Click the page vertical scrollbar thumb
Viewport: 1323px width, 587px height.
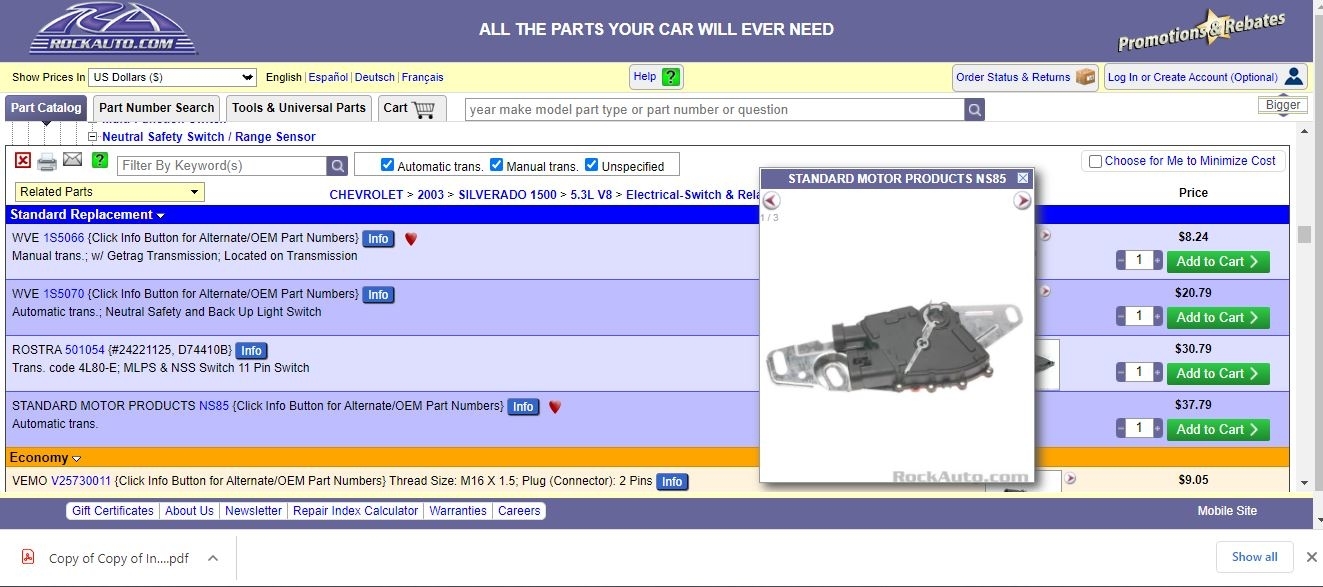[1304, 234]
